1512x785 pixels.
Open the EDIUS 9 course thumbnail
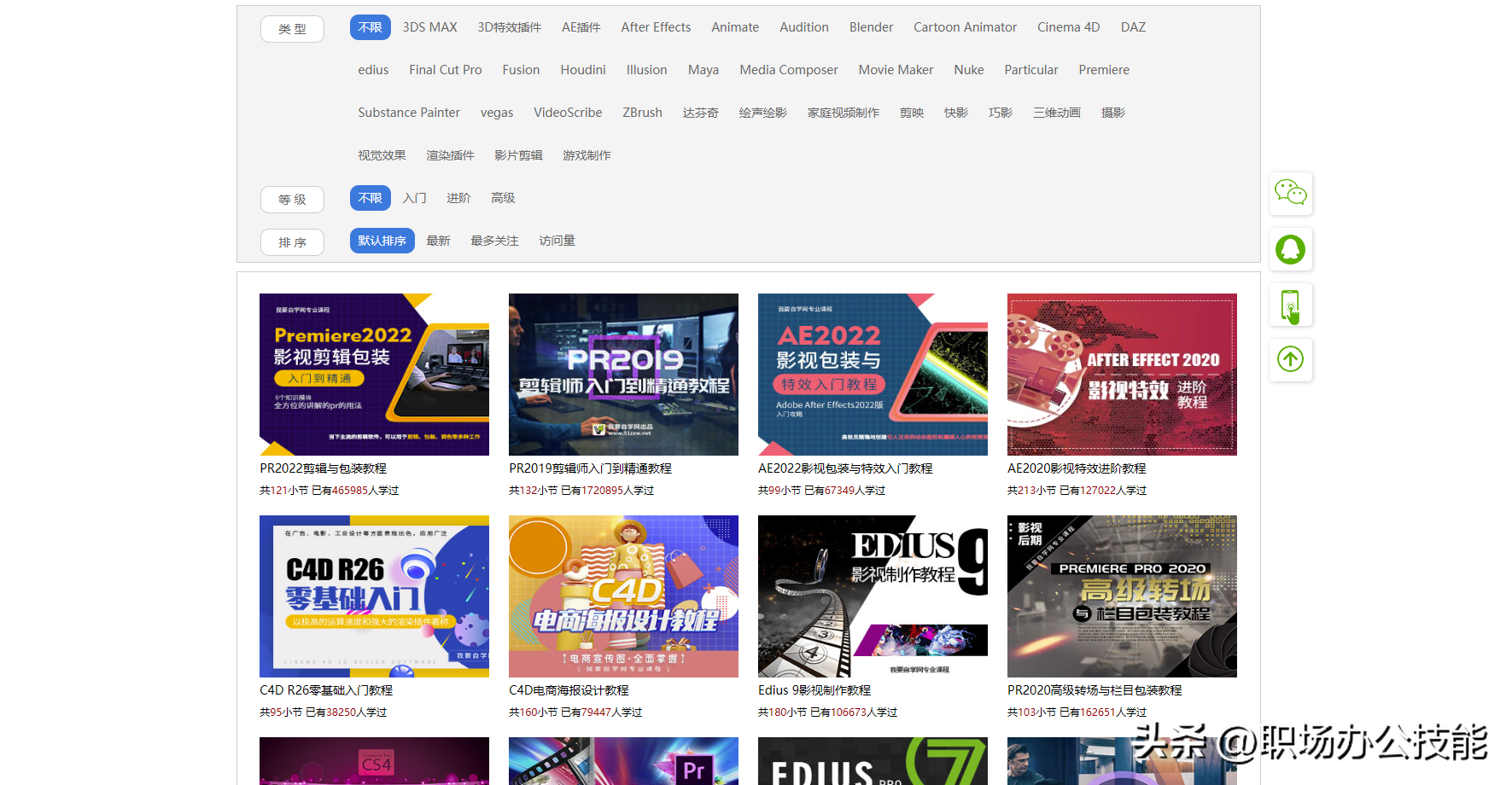click(873, 596)
